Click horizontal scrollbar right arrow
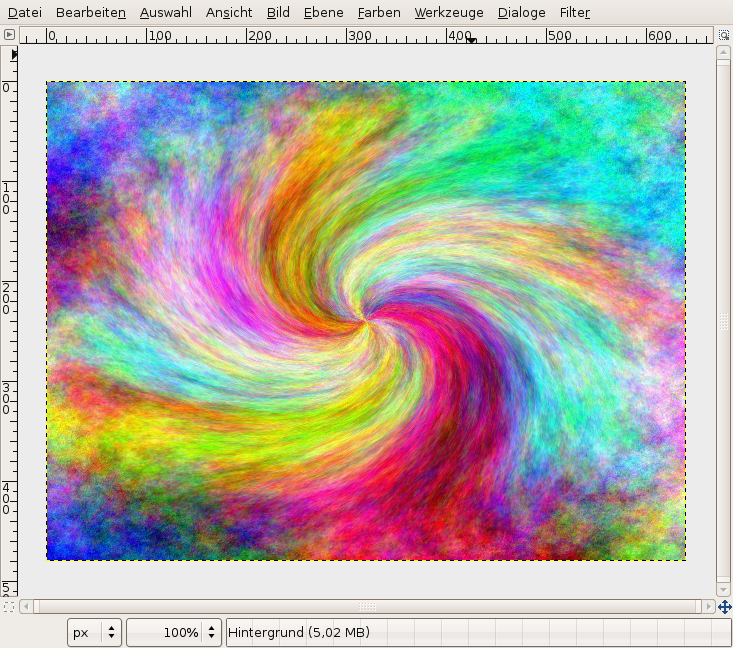 708,607
